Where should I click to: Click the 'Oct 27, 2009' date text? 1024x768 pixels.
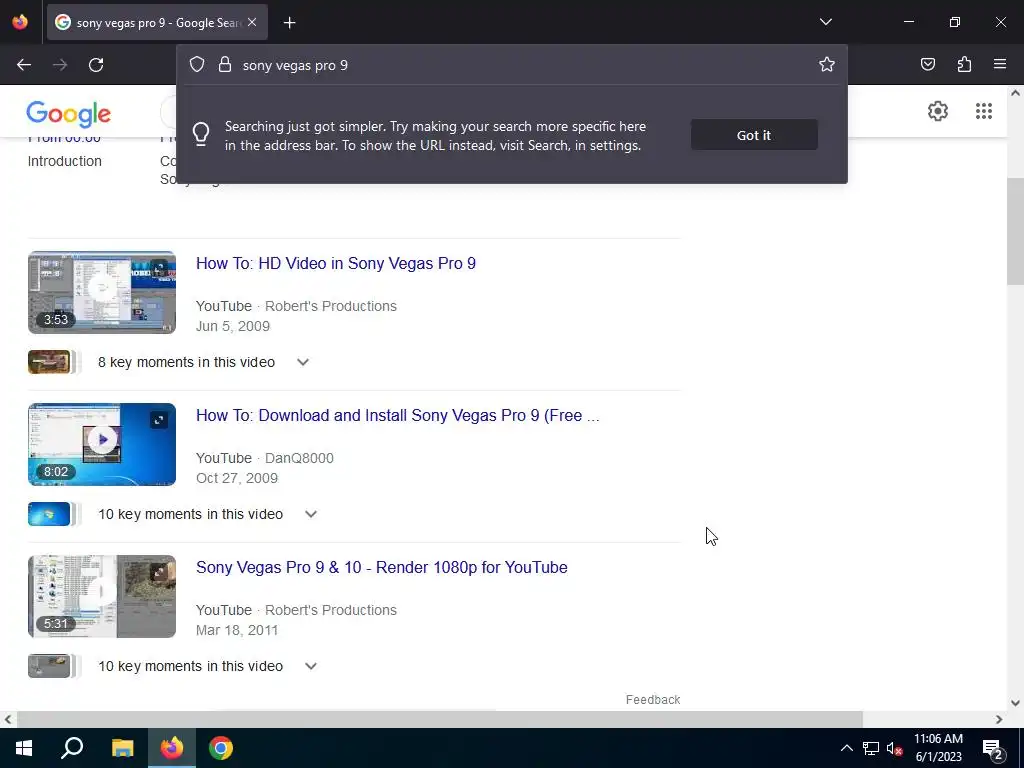237,478
